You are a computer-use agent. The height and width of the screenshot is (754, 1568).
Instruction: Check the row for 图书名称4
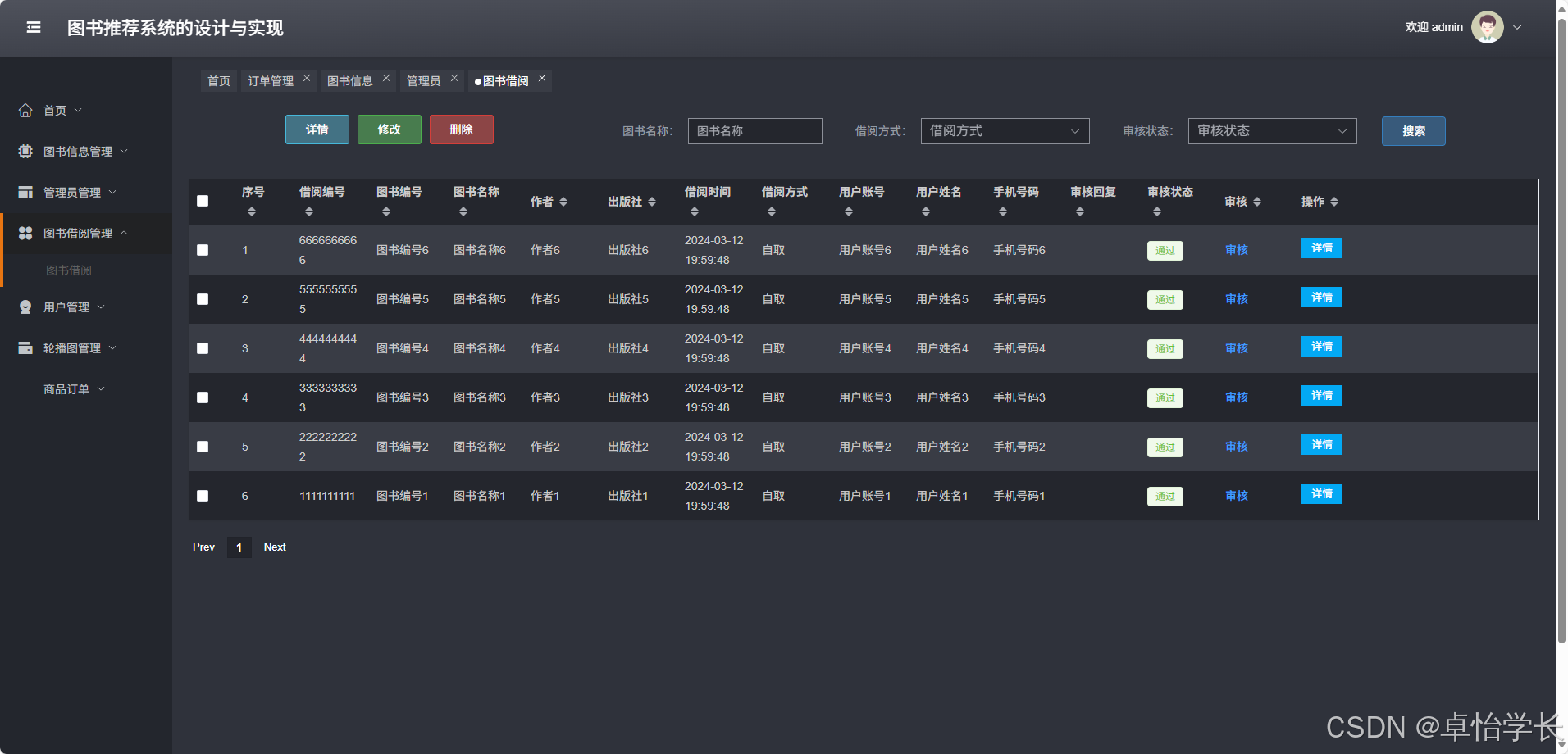coord(203,348)
